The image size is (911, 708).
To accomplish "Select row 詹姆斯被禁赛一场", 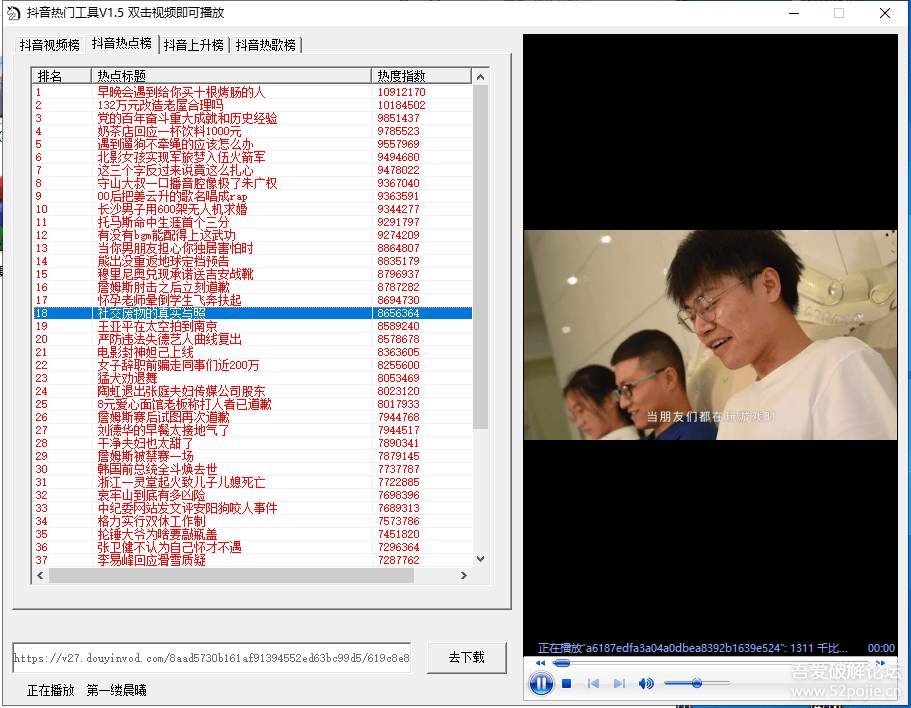I will click(x=252, y=457).
